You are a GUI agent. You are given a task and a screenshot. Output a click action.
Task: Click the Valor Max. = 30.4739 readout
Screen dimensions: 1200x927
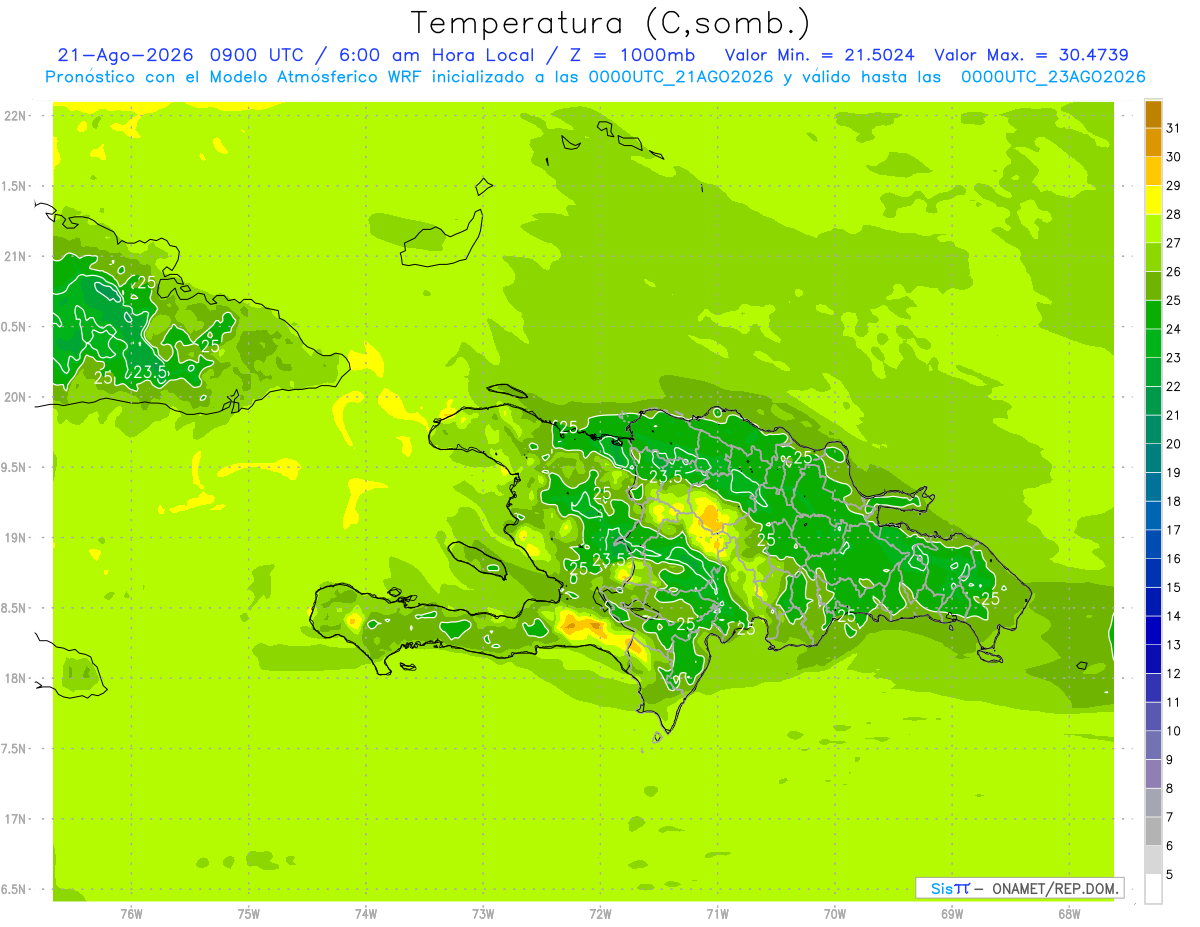click(x=1031, y=55)
